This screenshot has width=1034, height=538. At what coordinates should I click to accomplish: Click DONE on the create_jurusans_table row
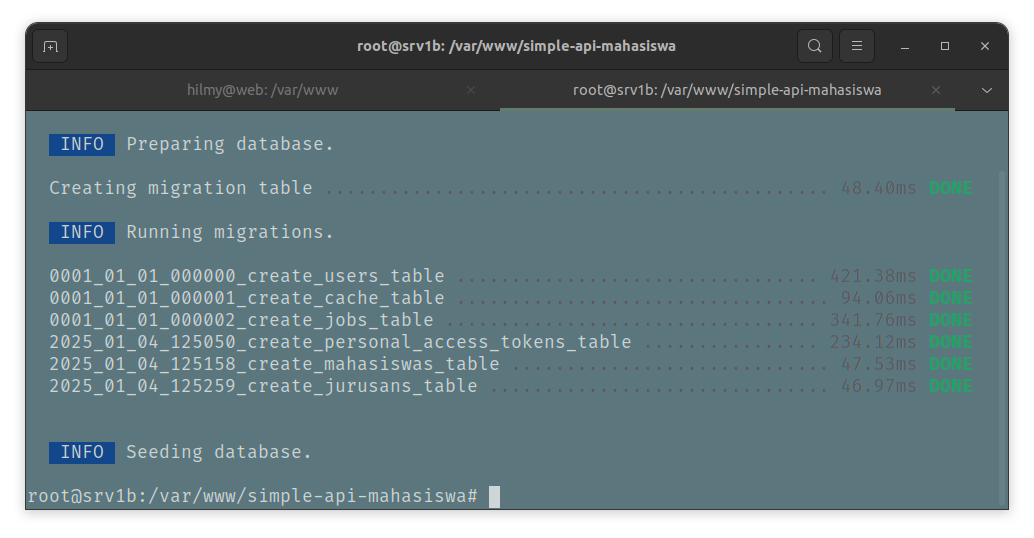(x=950, y=386)
